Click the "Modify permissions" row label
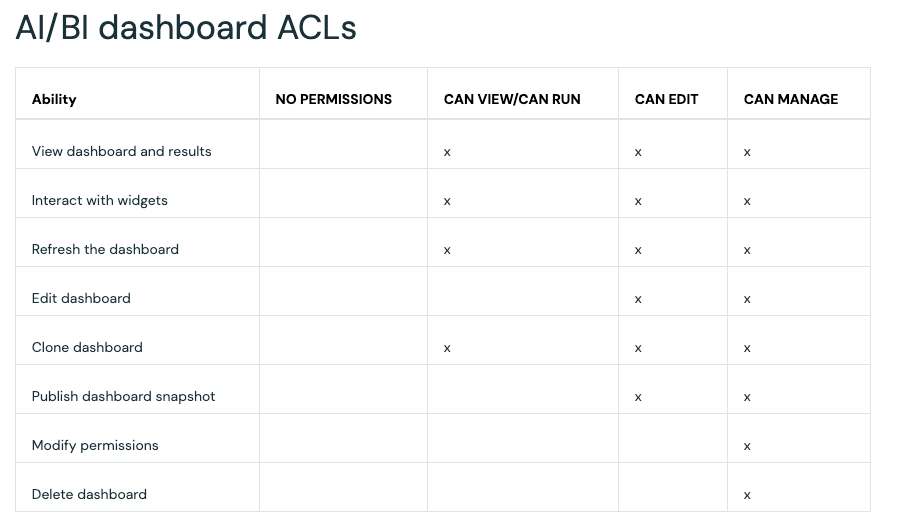The height and width of the screenshot is (532, 903). [x=95, y=446]
